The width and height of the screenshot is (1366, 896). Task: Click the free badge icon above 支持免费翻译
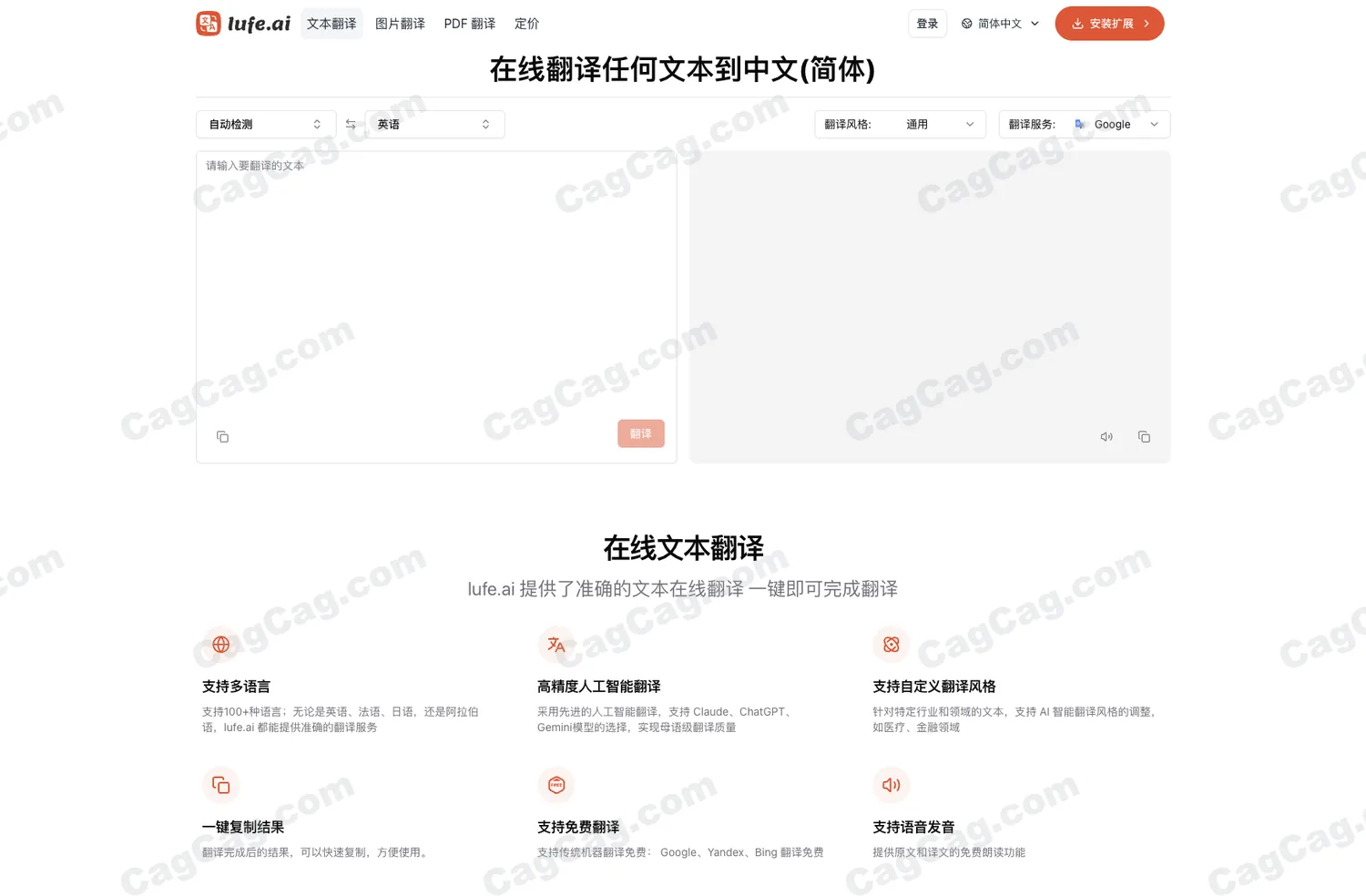556,785
